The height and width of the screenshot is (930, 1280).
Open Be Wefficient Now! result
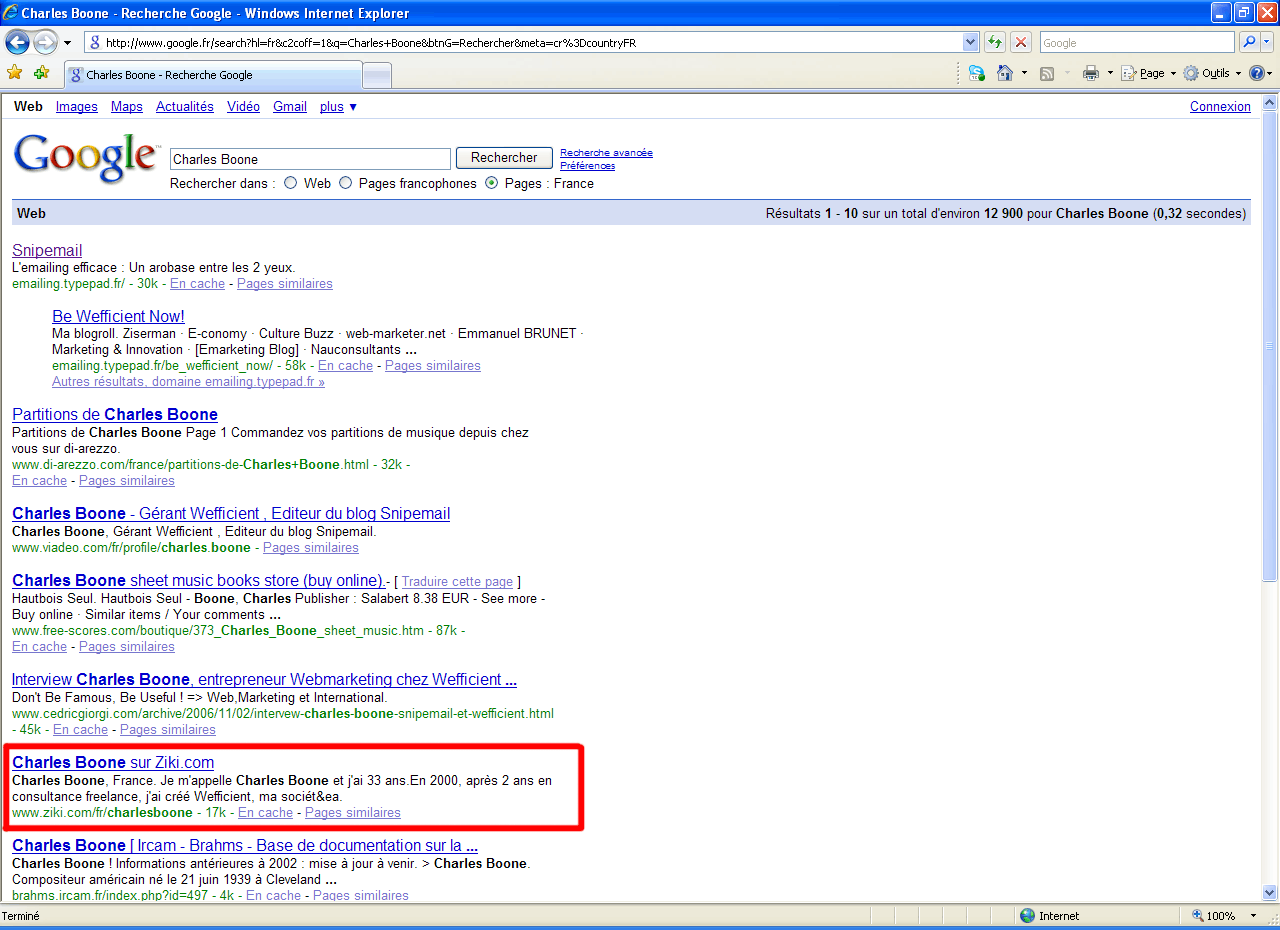118,316
